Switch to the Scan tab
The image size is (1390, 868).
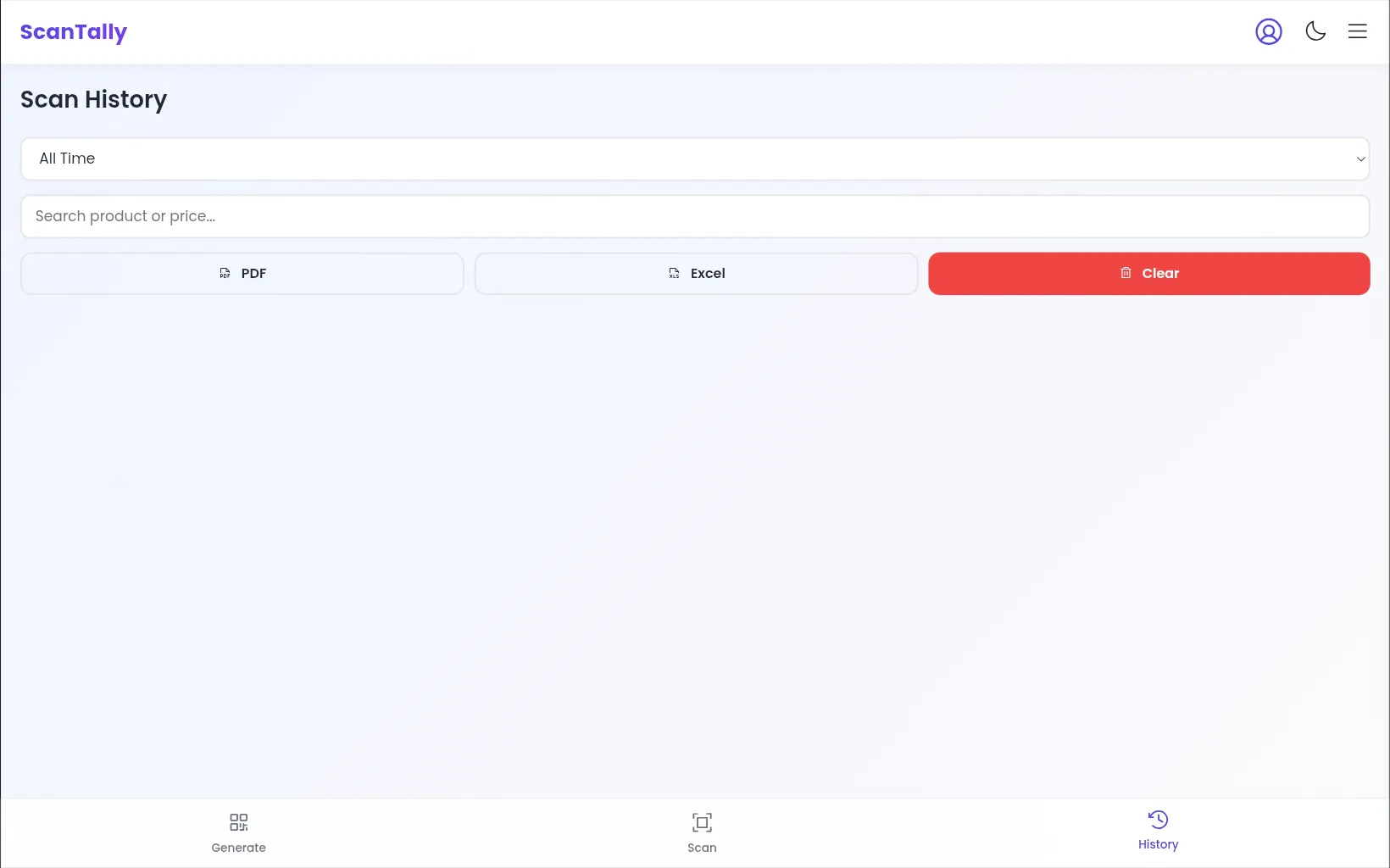click(702, 833)
